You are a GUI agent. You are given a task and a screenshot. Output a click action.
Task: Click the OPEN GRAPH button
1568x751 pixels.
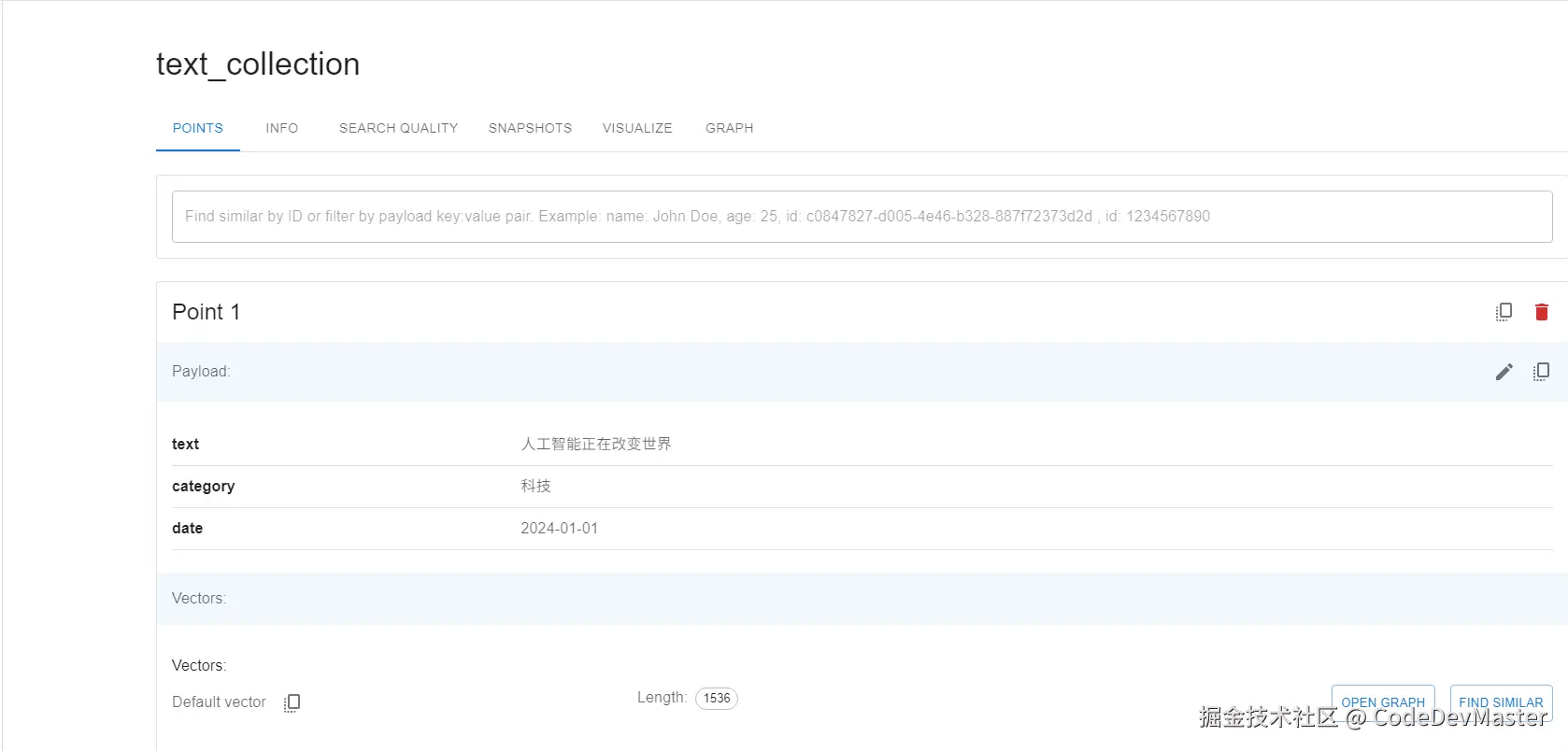point(1383,702)
